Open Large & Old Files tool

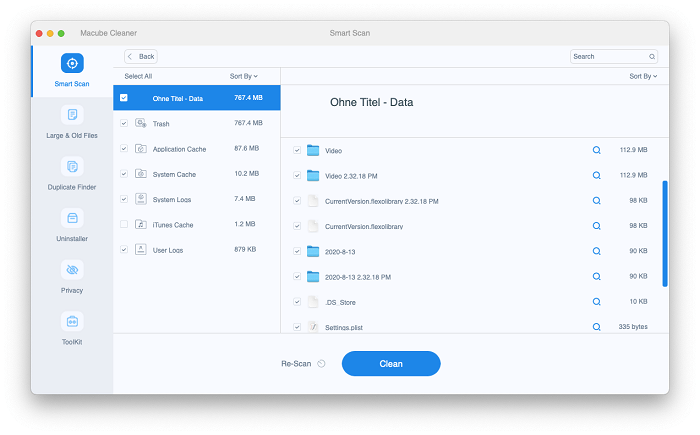coord(72,116)
